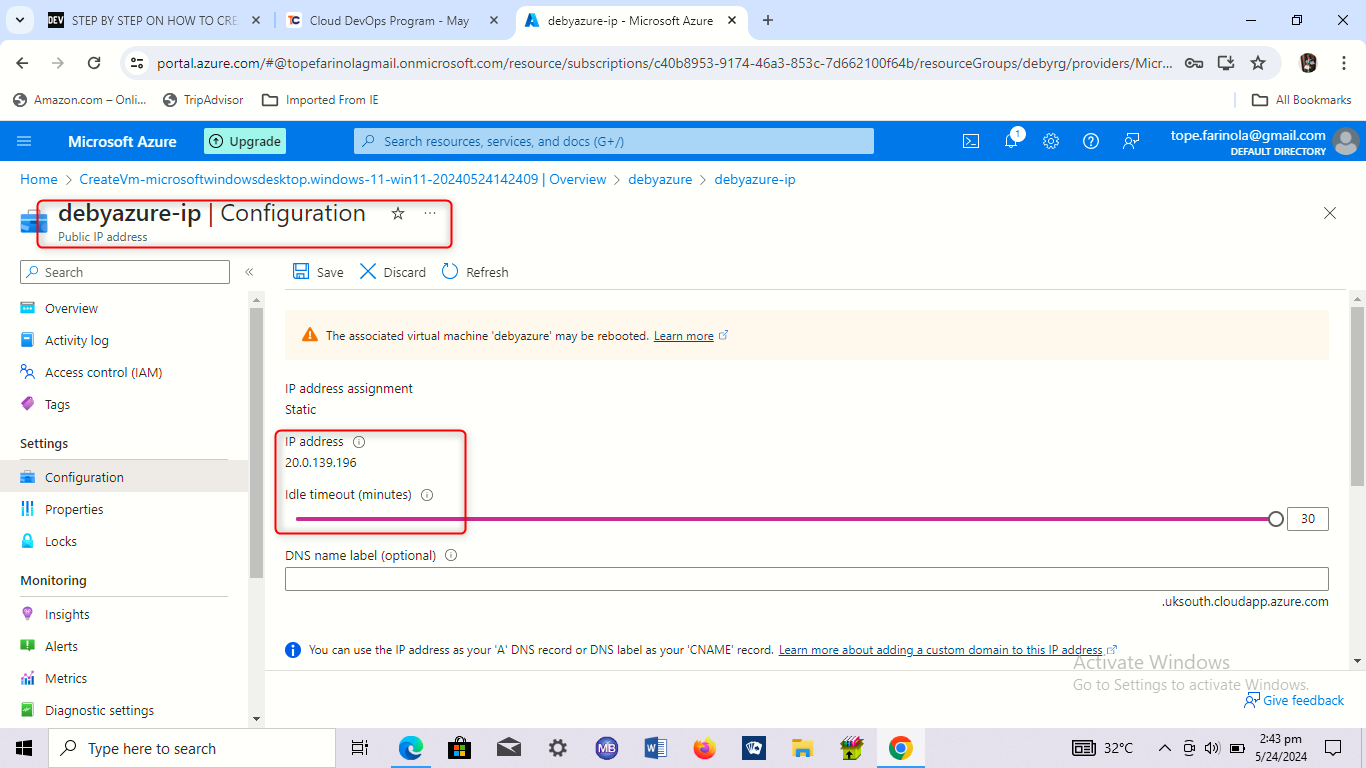Go to the debyazure breadcrumb

[660, 179]
